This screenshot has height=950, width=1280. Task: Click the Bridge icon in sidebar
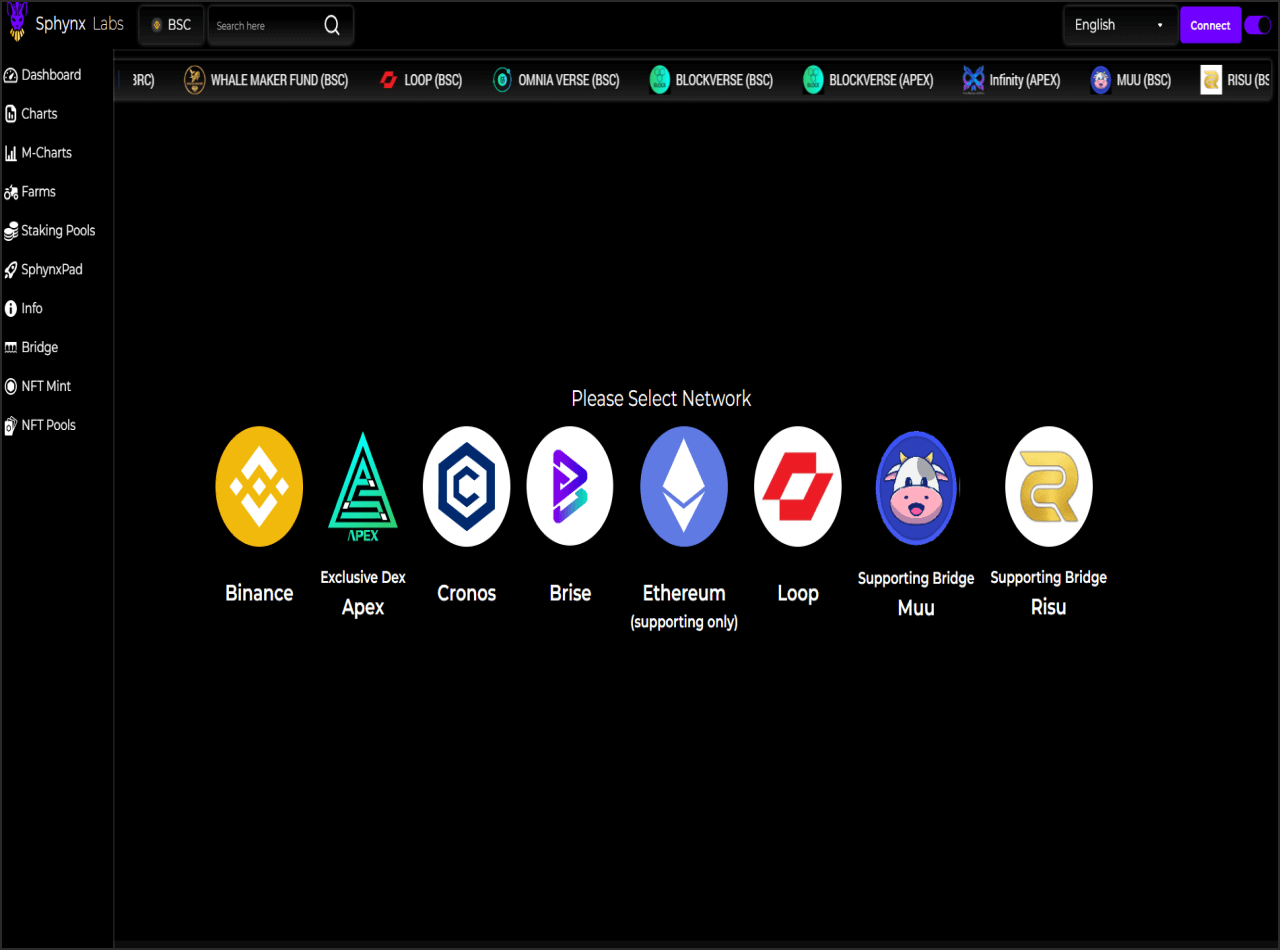[11, 347]
